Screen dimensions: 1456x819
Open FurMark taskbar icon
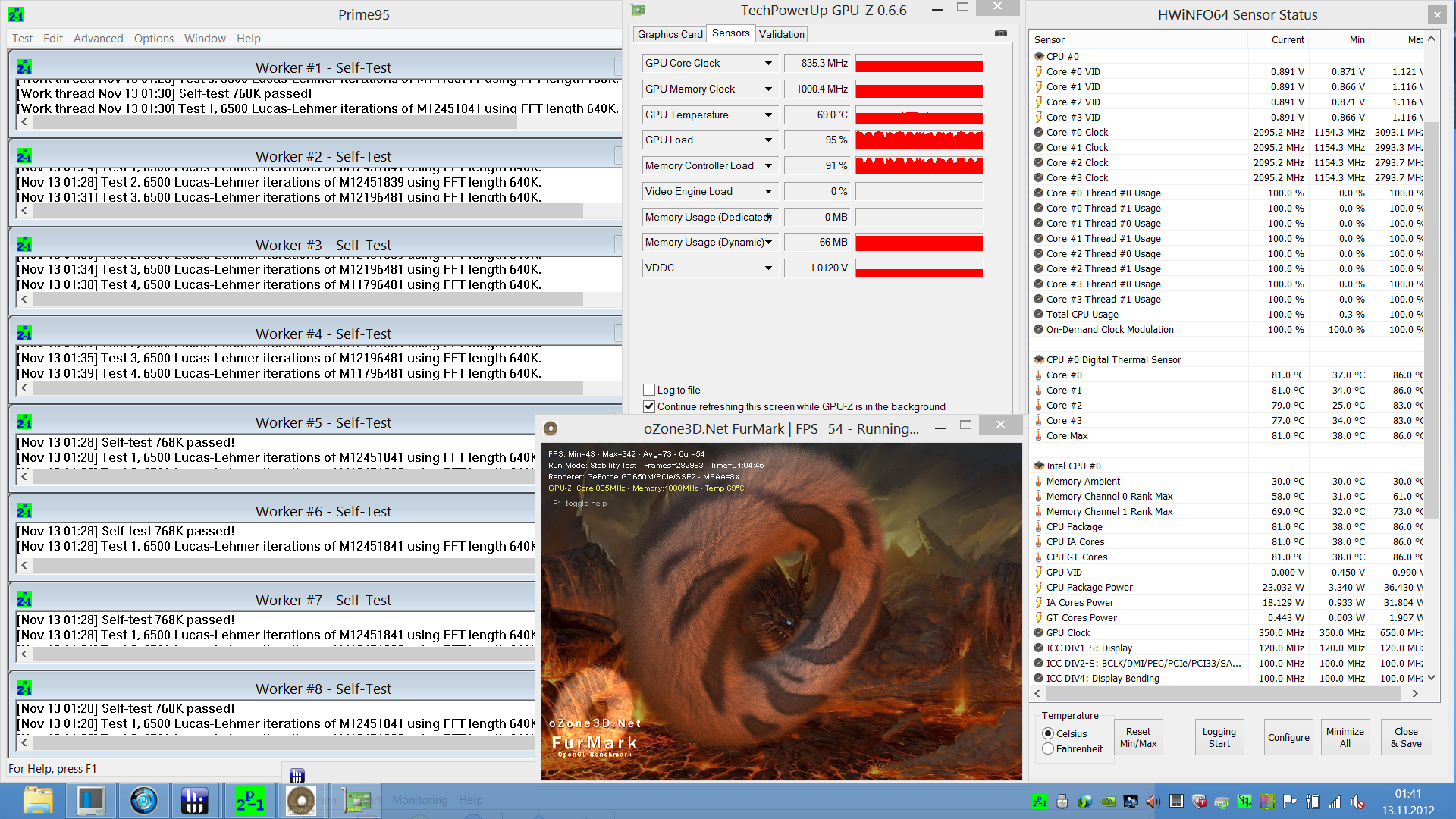(301, 801)
